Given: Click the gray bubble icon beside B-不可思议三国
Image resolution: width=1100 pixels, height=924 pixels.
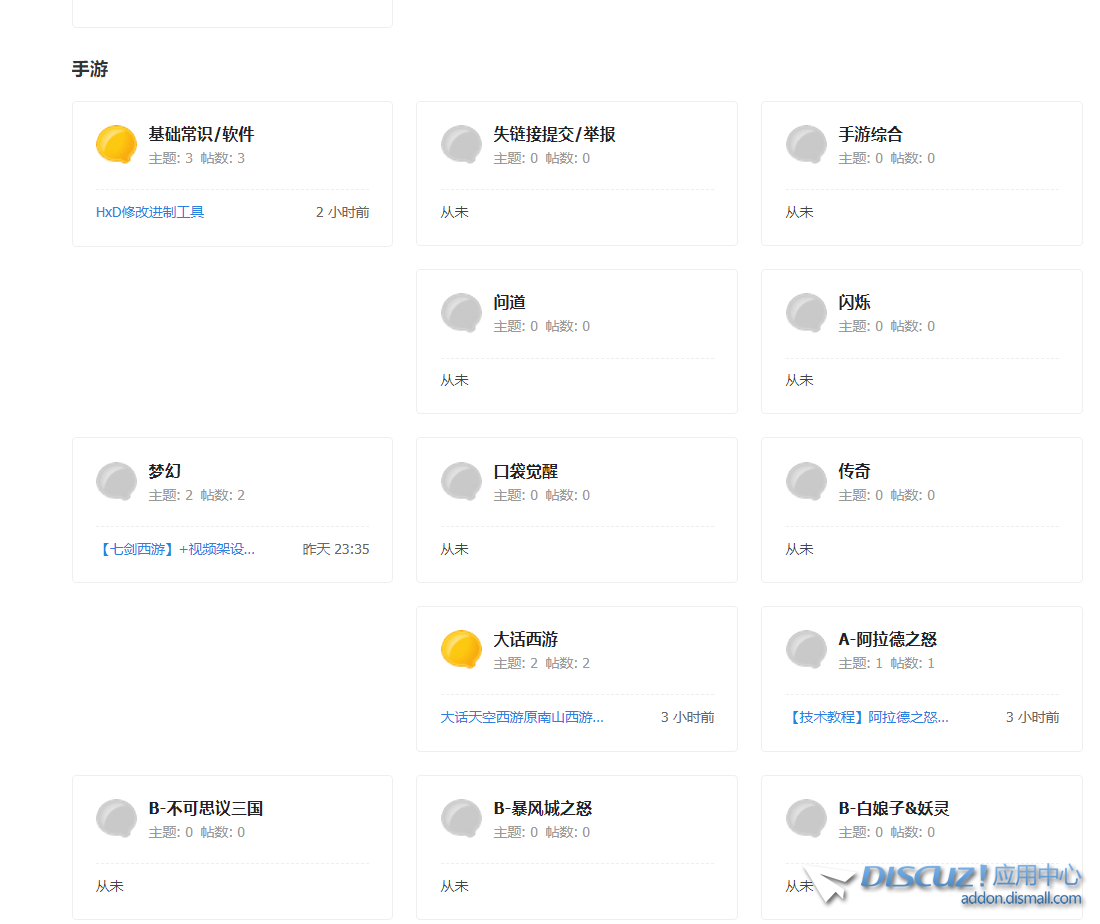Looking at the screenshot, I should 116,819.
